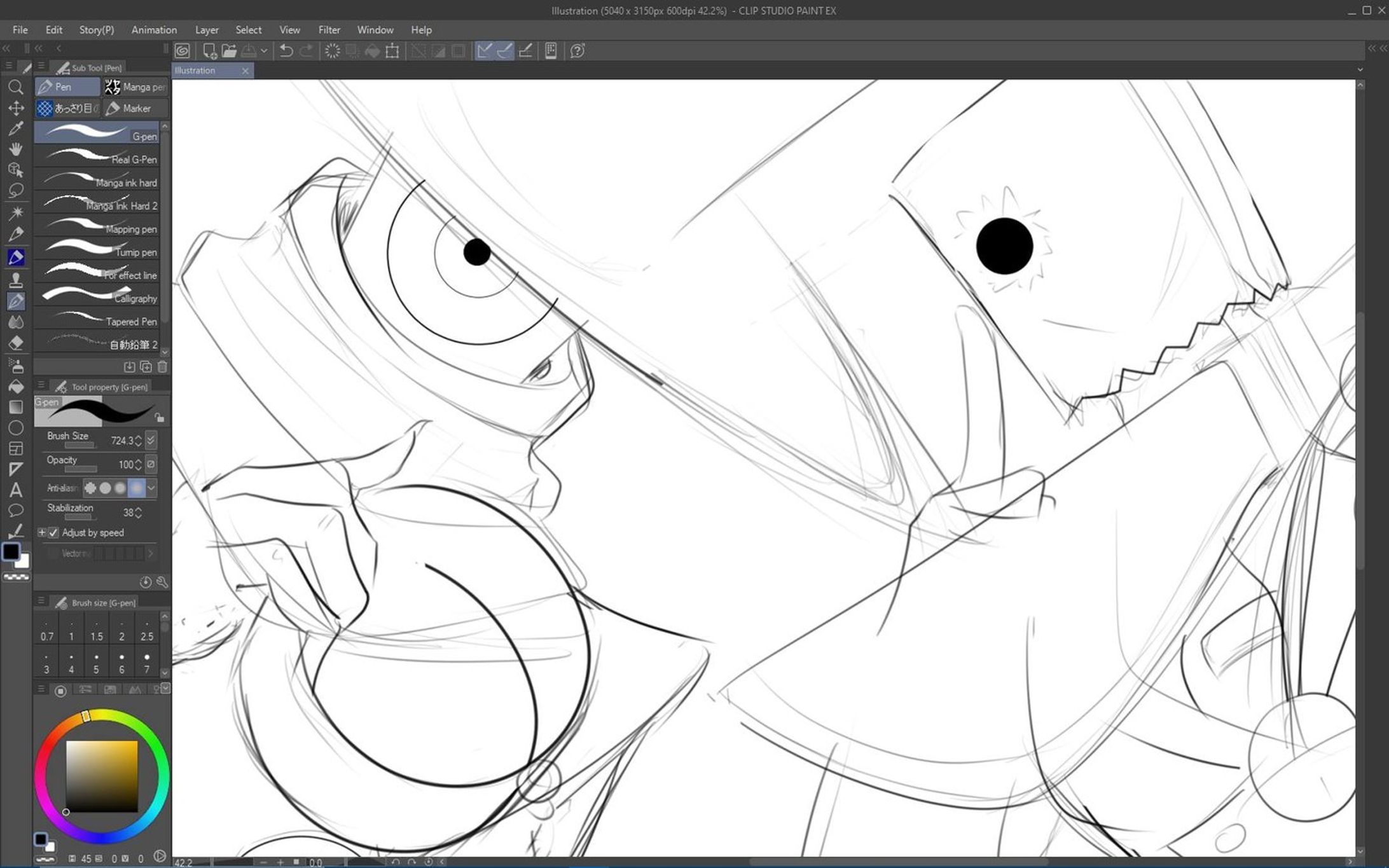
Task: Open the Animation menu
Action: (154, 30)
